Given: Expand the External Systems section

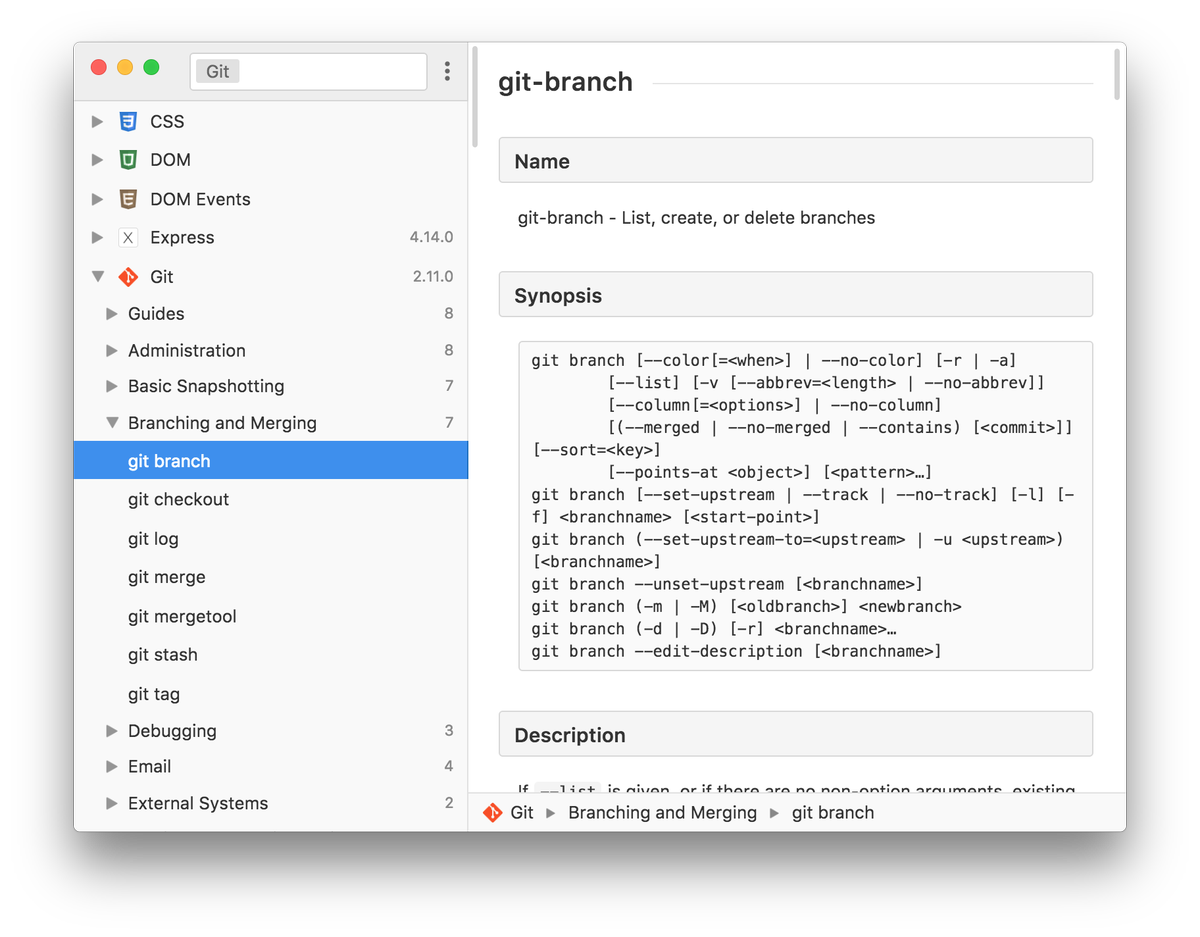Looking at the screenshot, I should (112, 803).
